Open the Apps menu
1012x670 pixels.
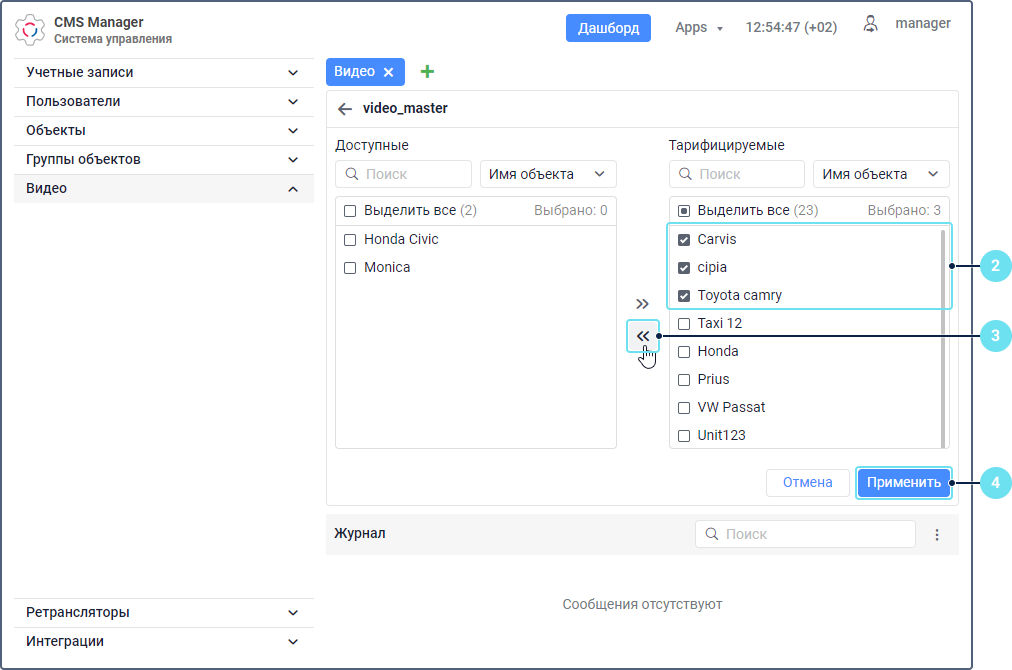[698, 28]
